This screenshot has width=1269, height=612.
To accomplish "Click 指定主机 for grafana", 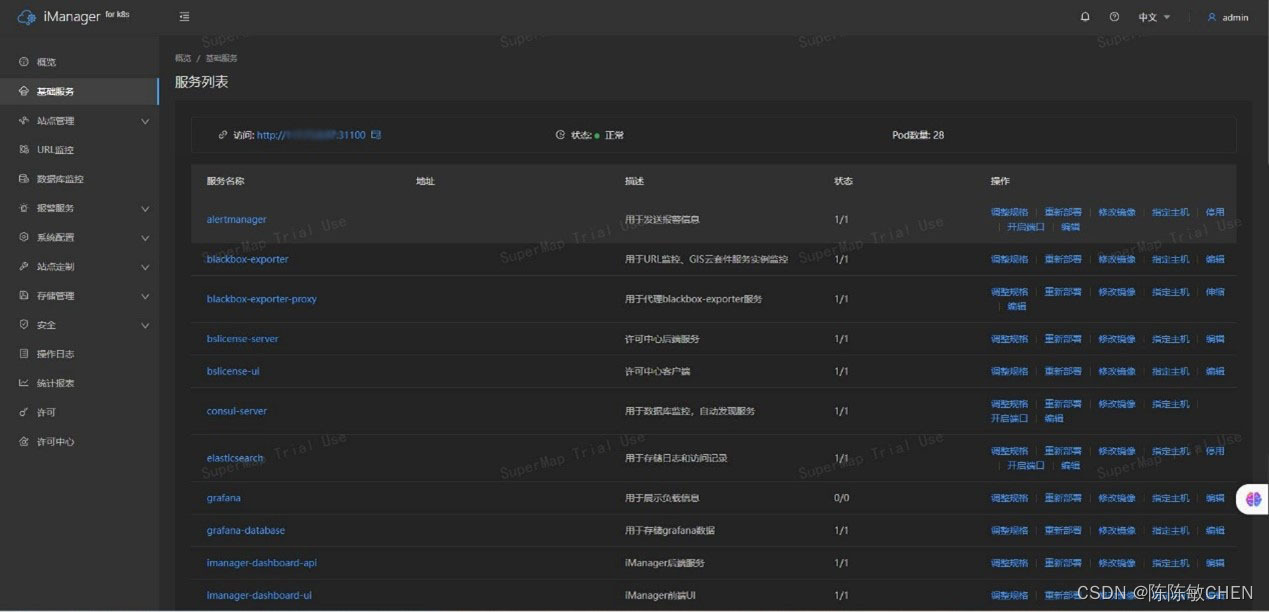I will pyautogui.click(x=1171, y=498).
